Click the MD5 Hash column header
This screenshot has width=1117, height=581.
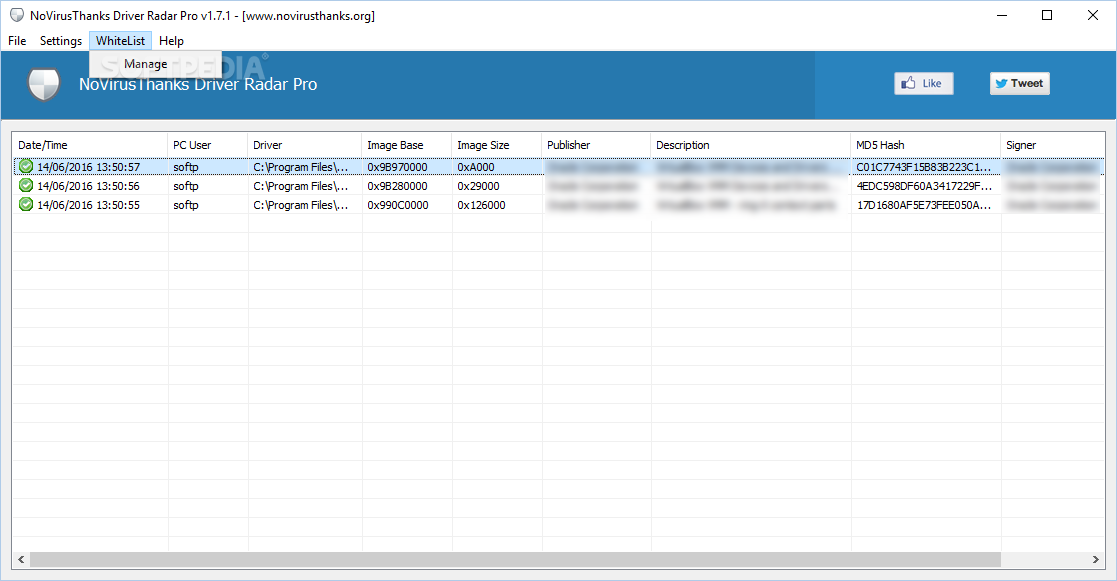coord(925,145)
